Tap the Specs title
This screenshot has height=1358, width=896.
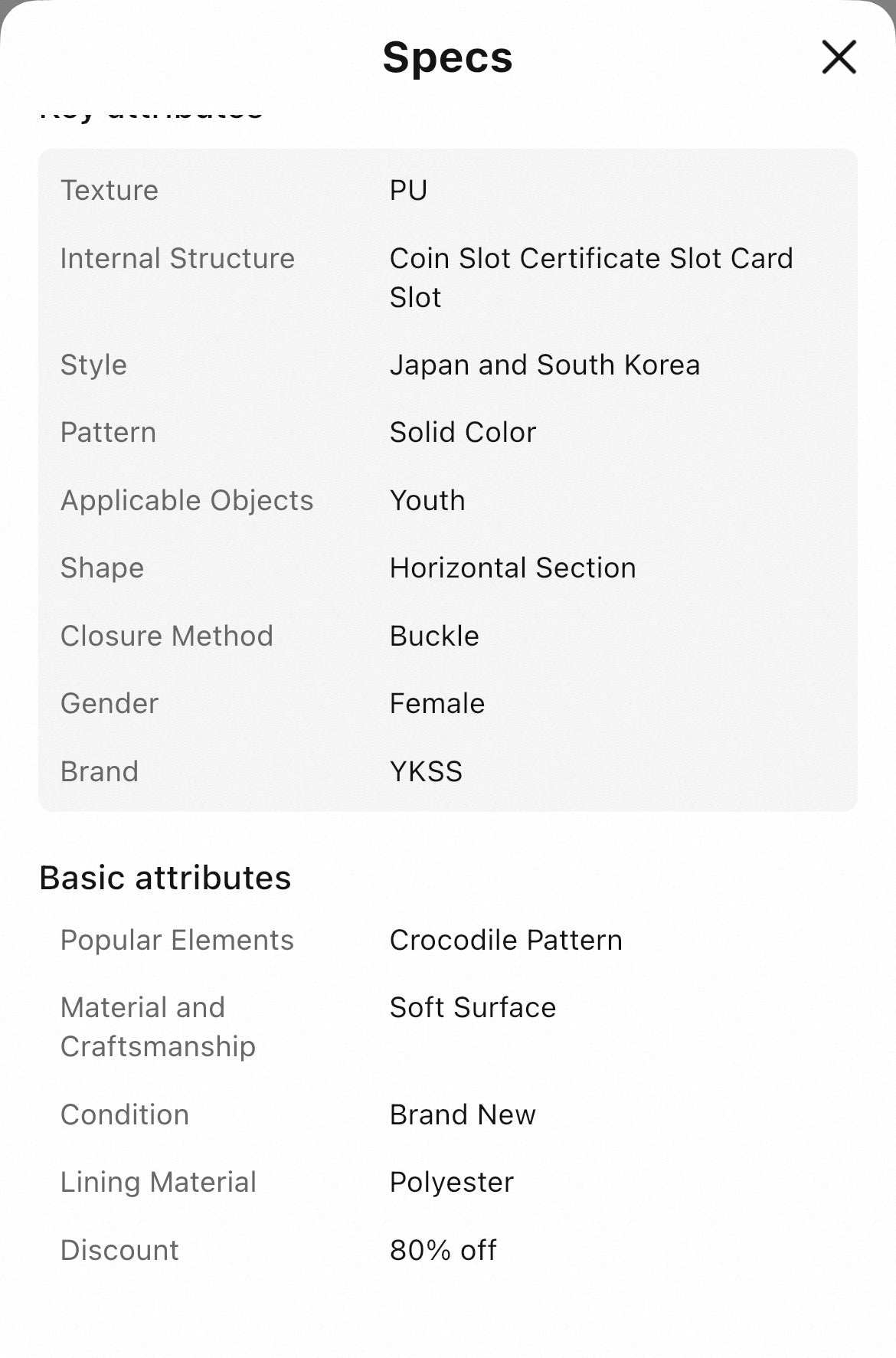coord(447,57)
